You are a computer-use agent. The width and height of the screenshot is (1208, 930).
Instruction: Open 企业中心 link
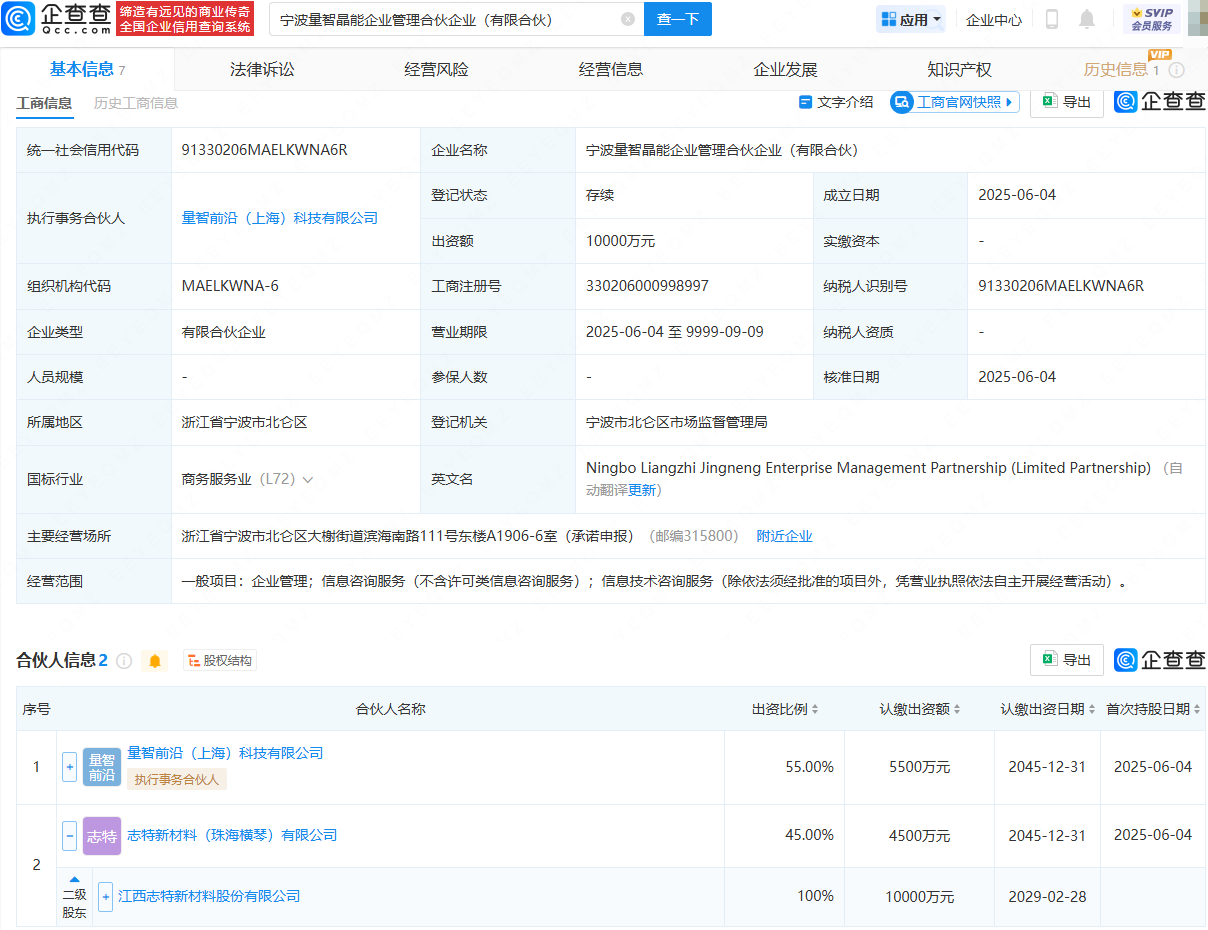tap(994, 19)
